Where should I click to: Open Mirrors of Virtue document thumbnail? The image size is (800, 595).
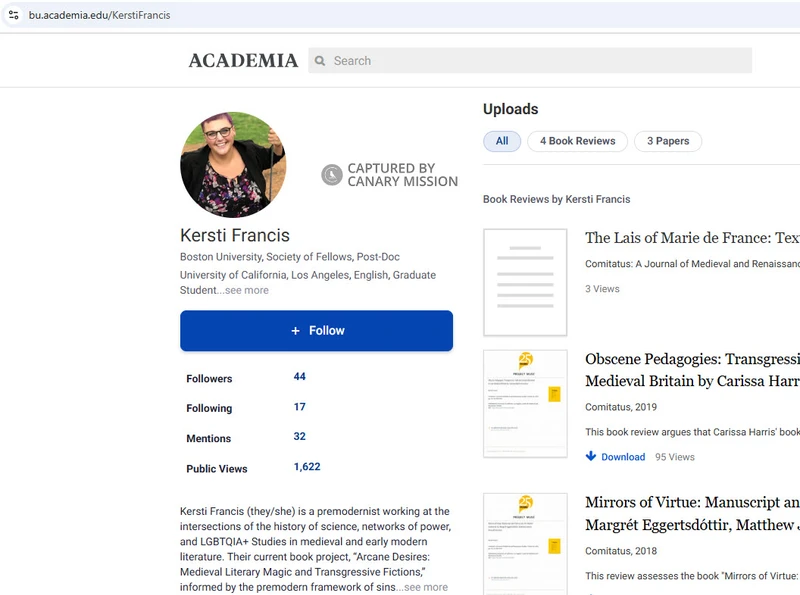[x=525, y=544]
